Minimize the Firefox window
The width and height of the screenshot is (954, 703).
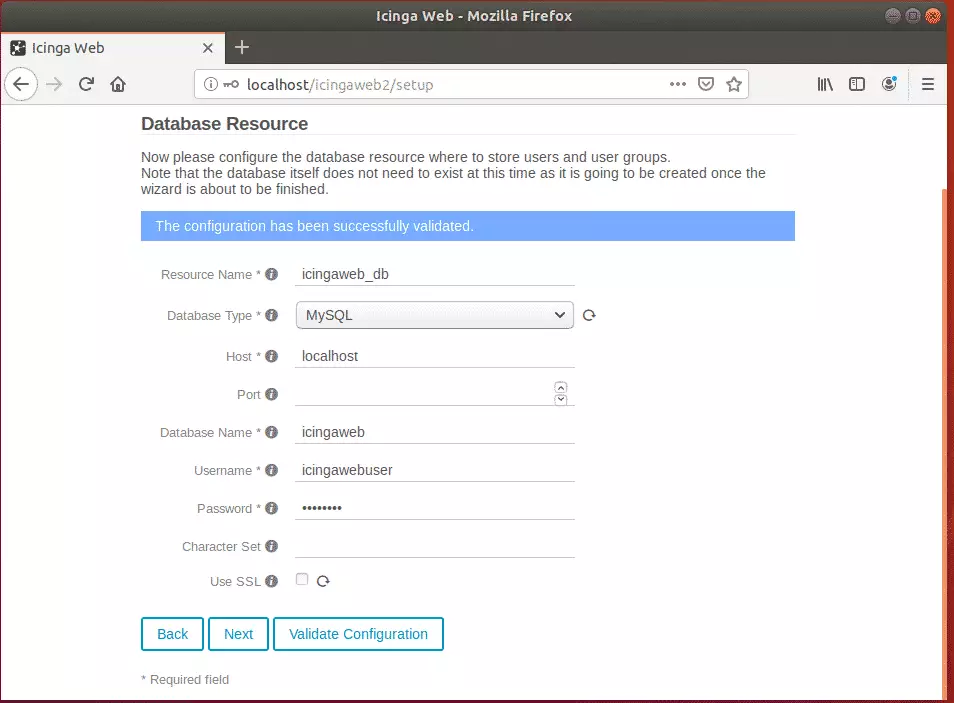pyautogui.click(x=893, y=16)
